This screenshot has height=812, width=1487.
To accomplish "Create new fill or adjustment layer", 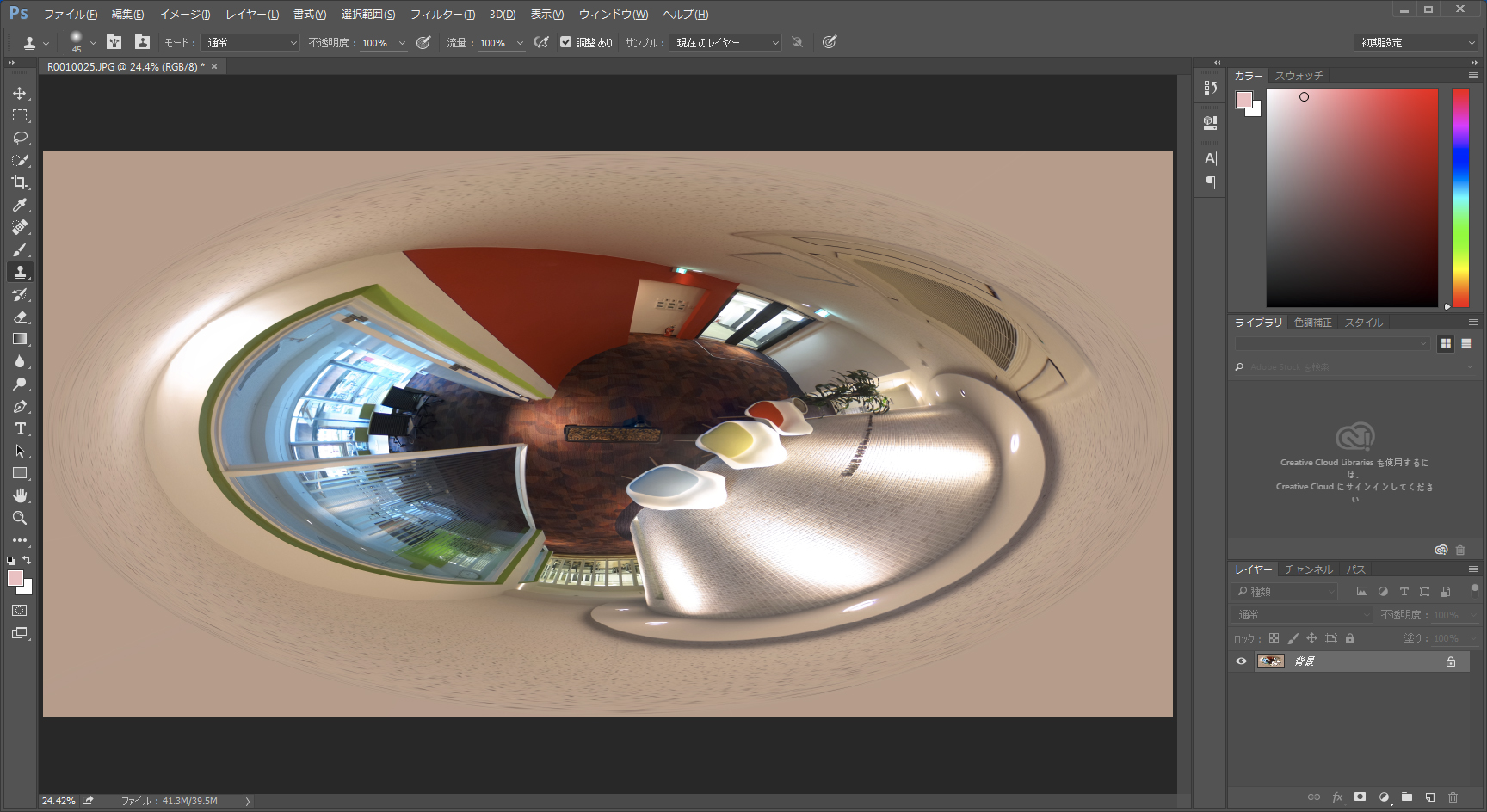I will tap(1384, 797).
